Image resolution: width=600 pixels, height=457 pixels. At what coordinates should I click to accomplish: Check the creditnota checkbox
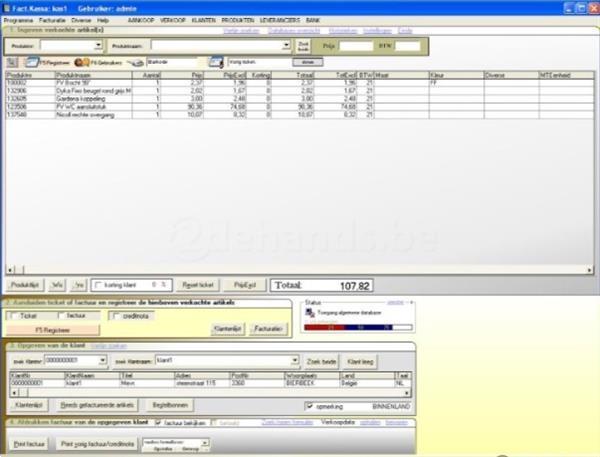pos(116,316)
